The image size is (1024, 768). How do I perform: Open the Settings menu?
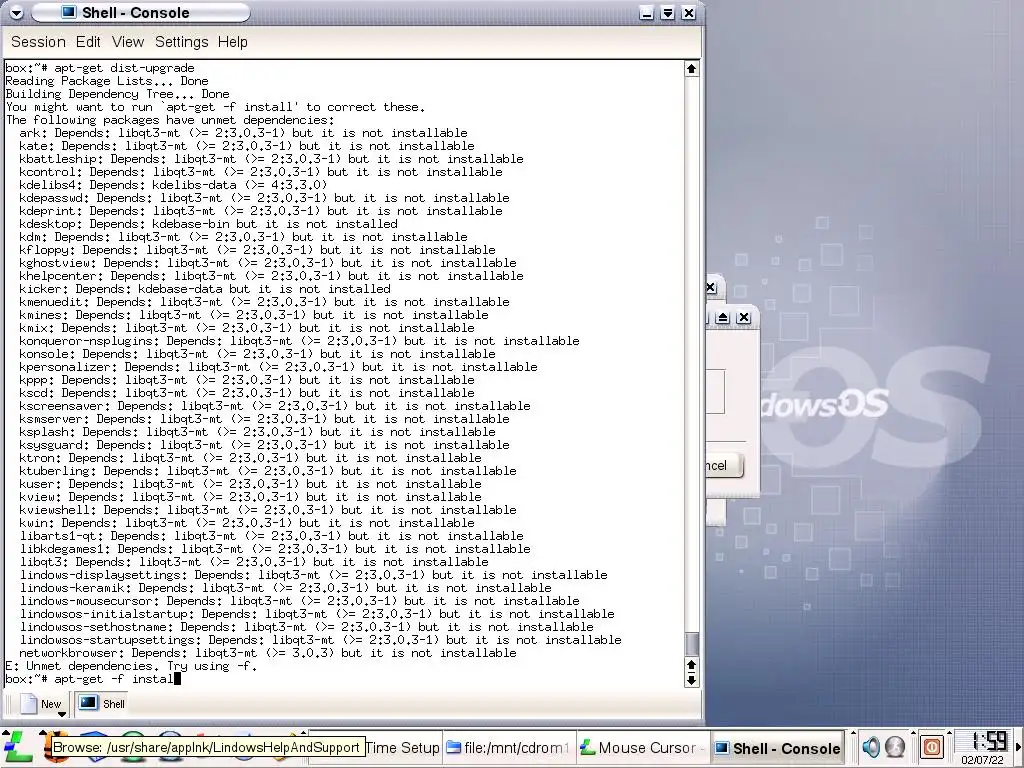click(181, 42)
